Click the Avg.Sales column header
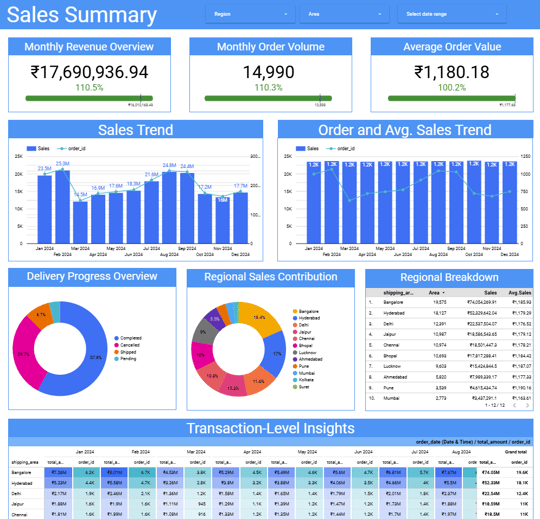The image size is (540, 519). point(520,293)
